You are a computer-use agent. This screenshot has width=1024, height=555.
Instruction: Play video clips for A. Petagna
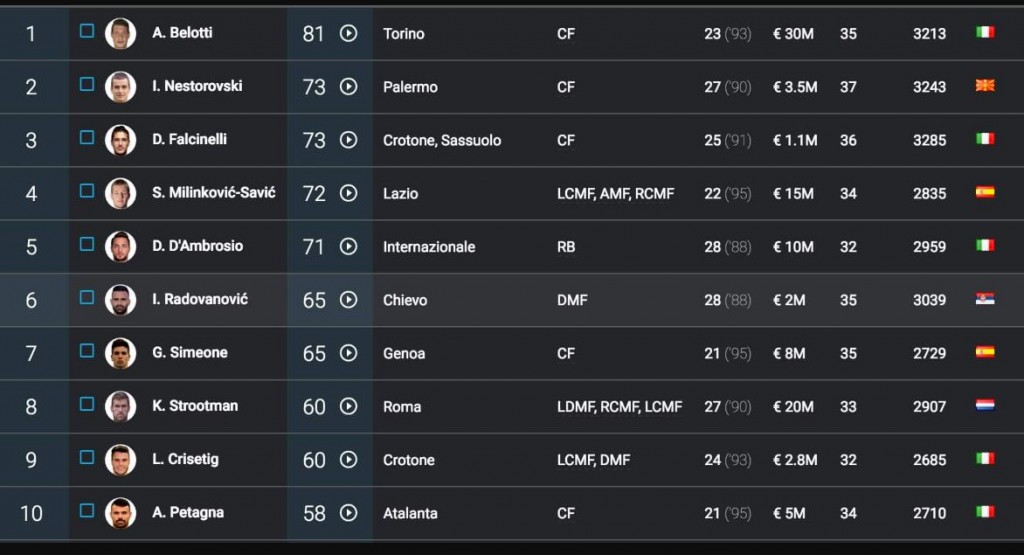tap(348, 513)
